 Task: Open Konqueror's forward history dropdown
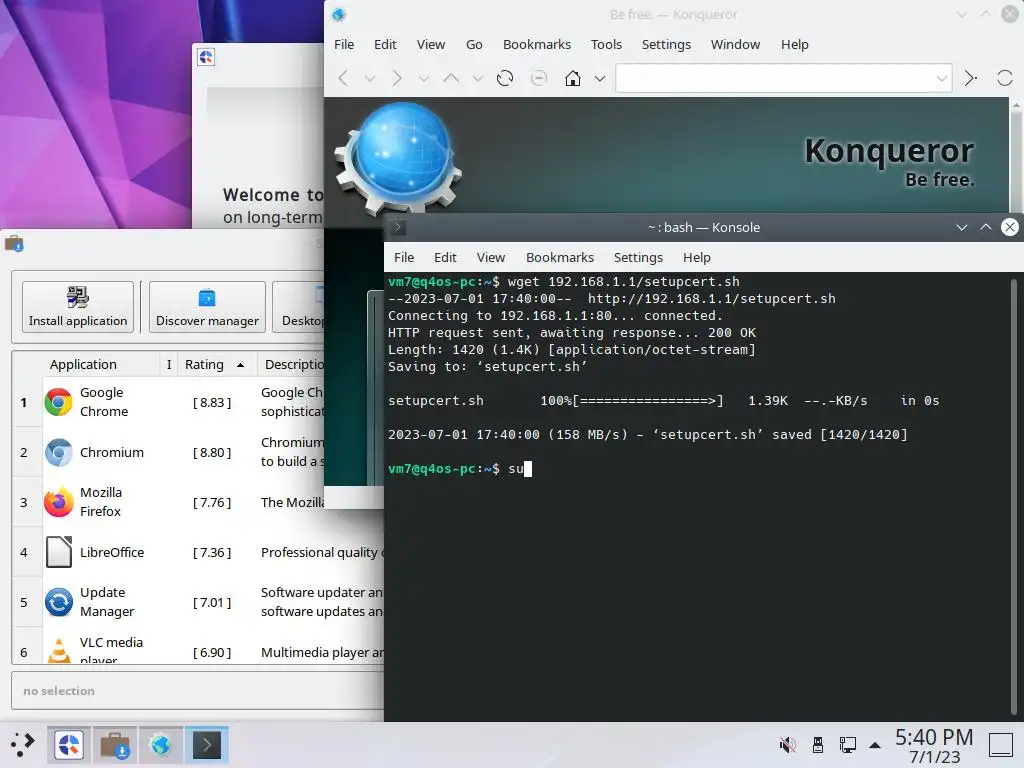(424, 79)
